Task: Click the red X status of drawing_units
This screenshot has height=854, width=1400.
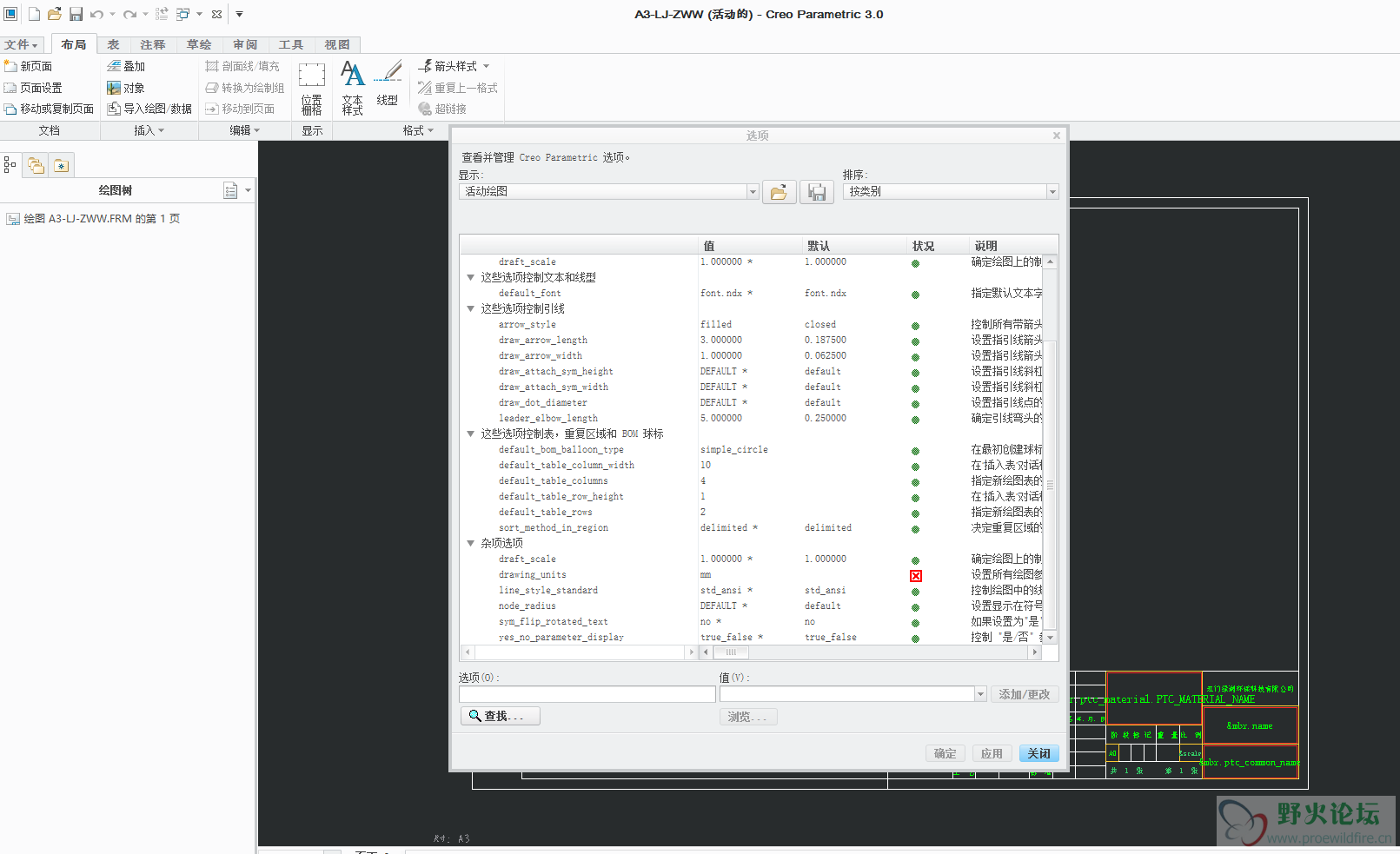Action: [916, 576]
